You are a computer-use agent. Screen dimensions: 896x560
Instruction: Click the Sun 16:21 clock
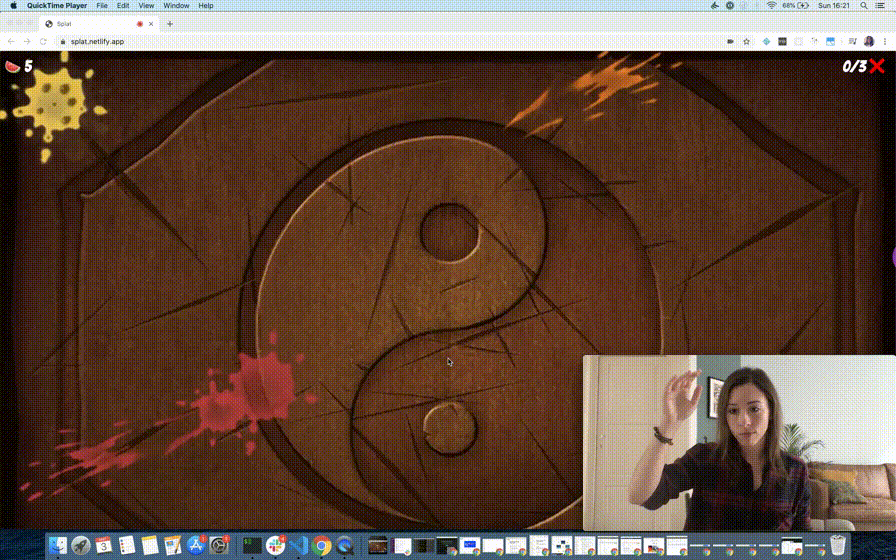tap(834, 6)
